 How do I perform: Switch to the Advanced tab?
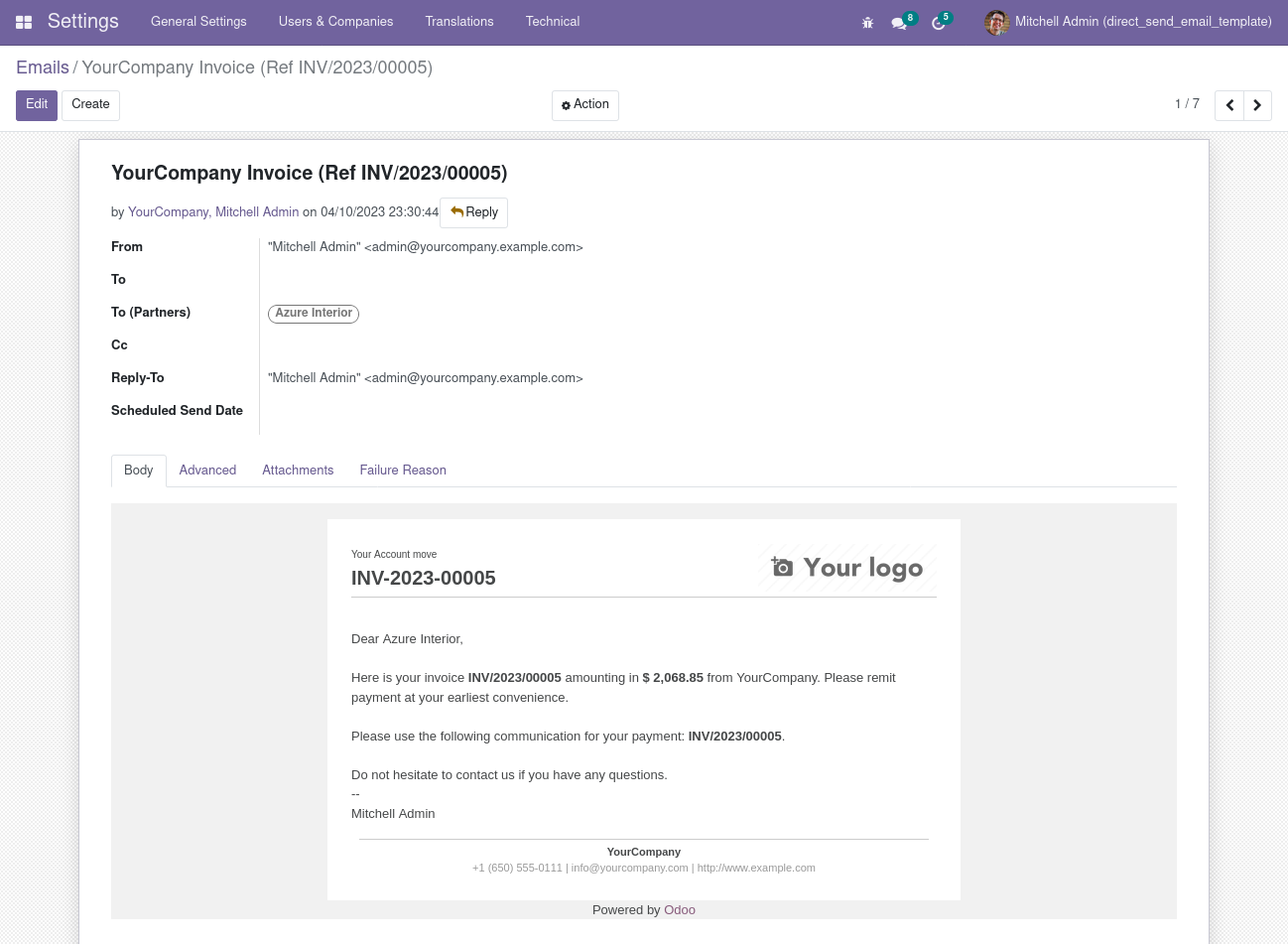207,471
